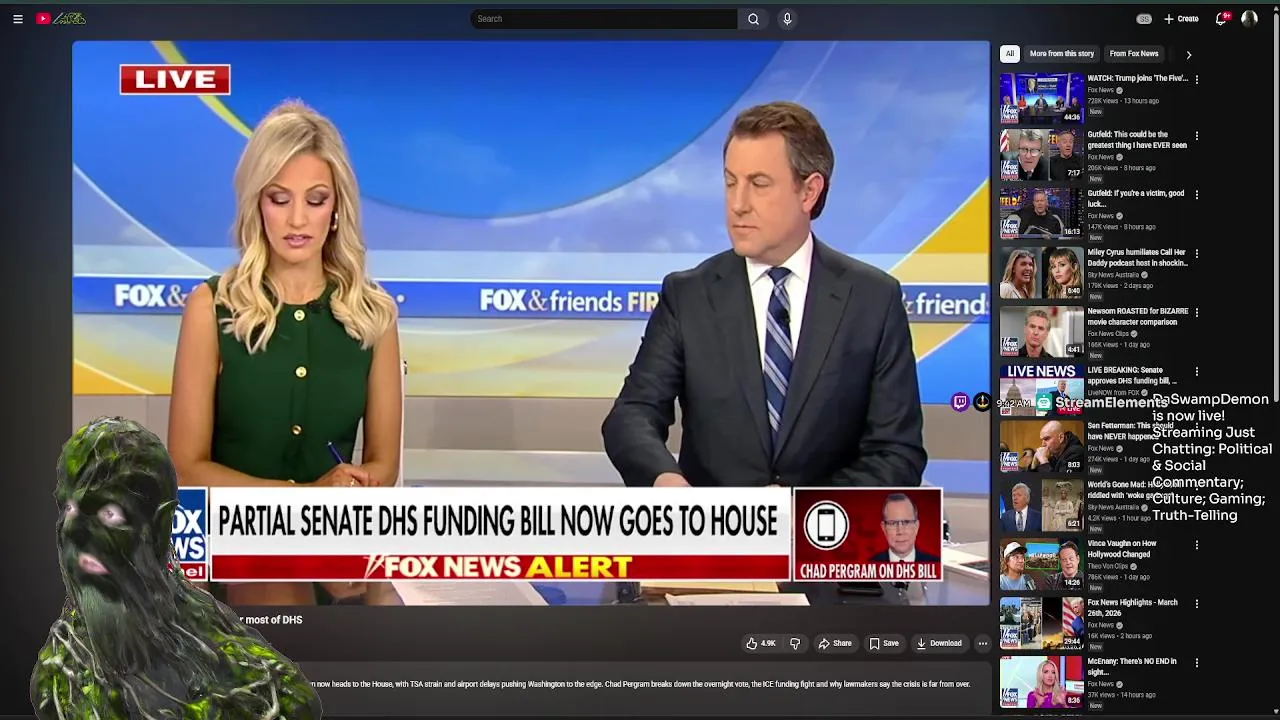Open options for McEnany NO END video
The width and height of the screenshot is (1280, 720).
point(1196,662)
